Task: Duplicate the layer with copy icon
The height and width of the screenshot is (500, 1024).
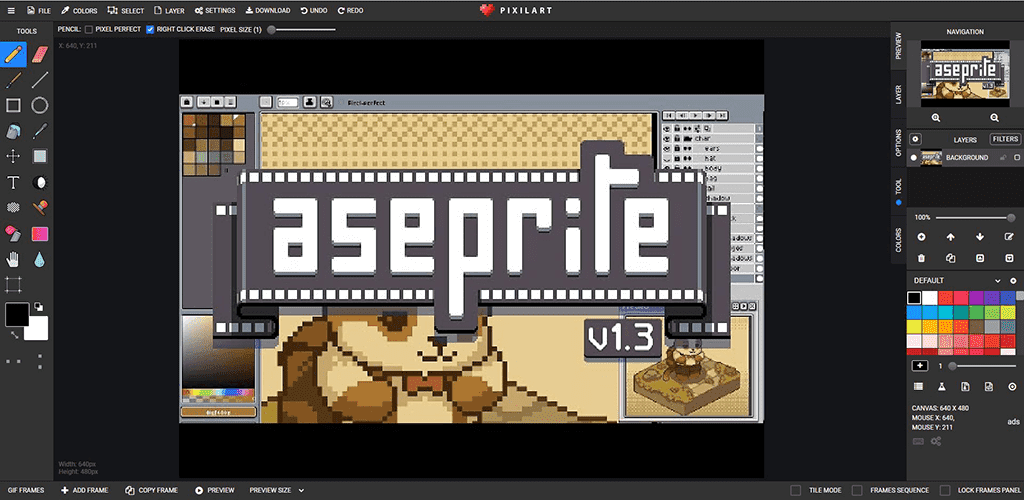Action: coord(951,258)
